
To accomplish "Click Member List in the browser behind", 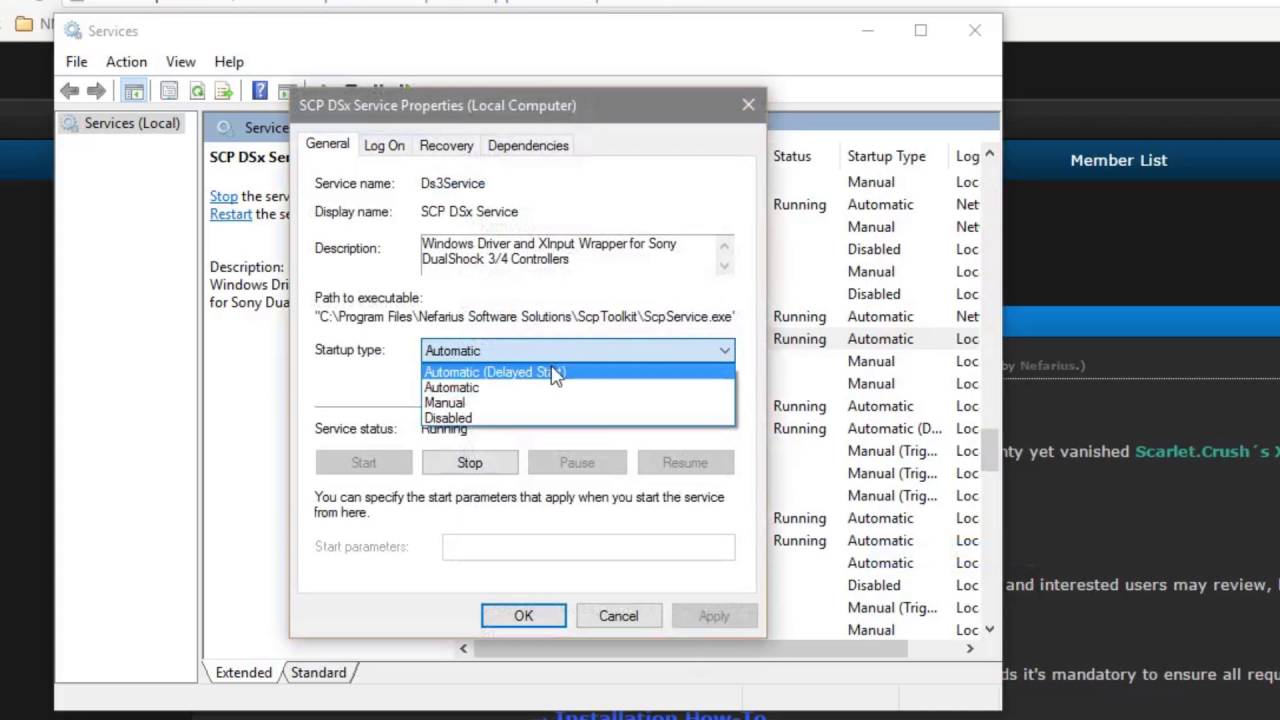I will (x=1118, y=160).
